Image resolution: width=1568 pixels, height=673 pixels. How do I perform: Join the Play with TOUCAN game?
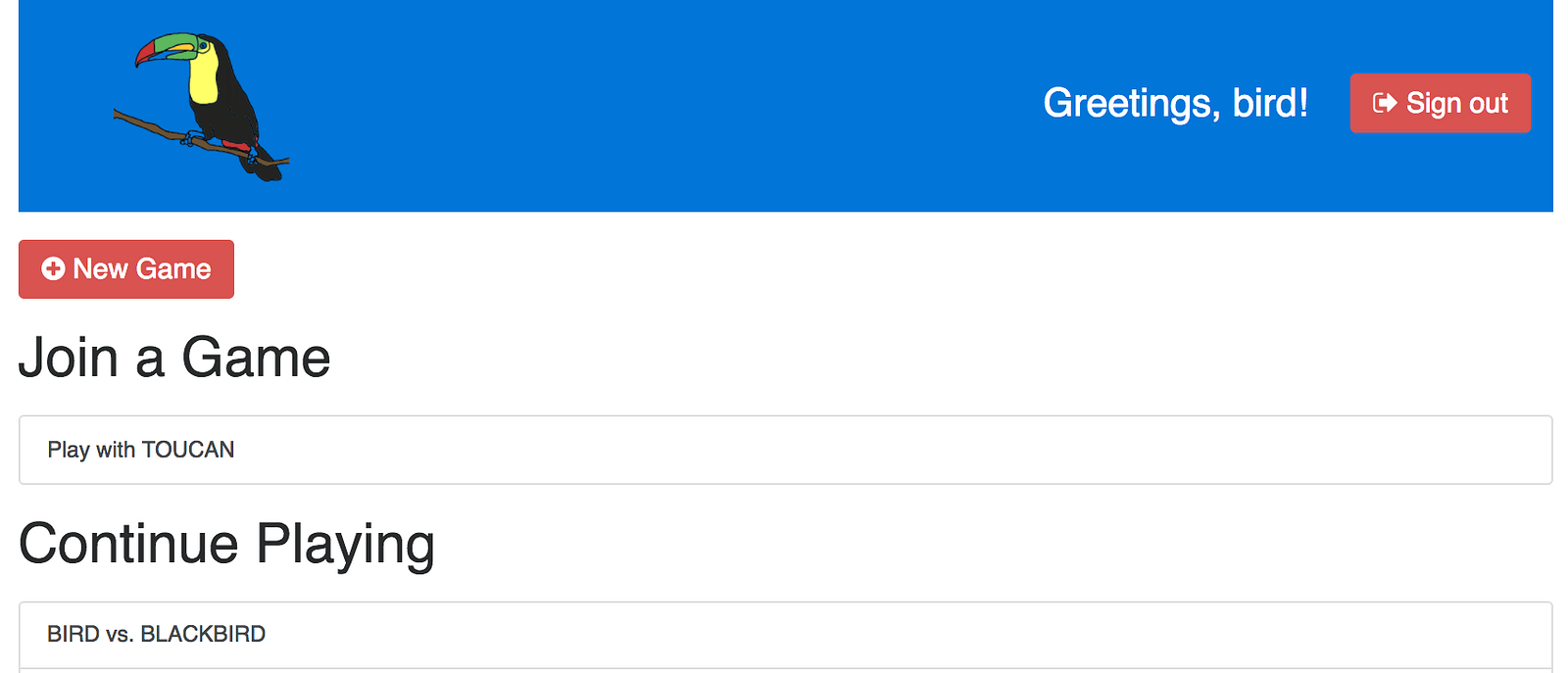coord(785,450)
